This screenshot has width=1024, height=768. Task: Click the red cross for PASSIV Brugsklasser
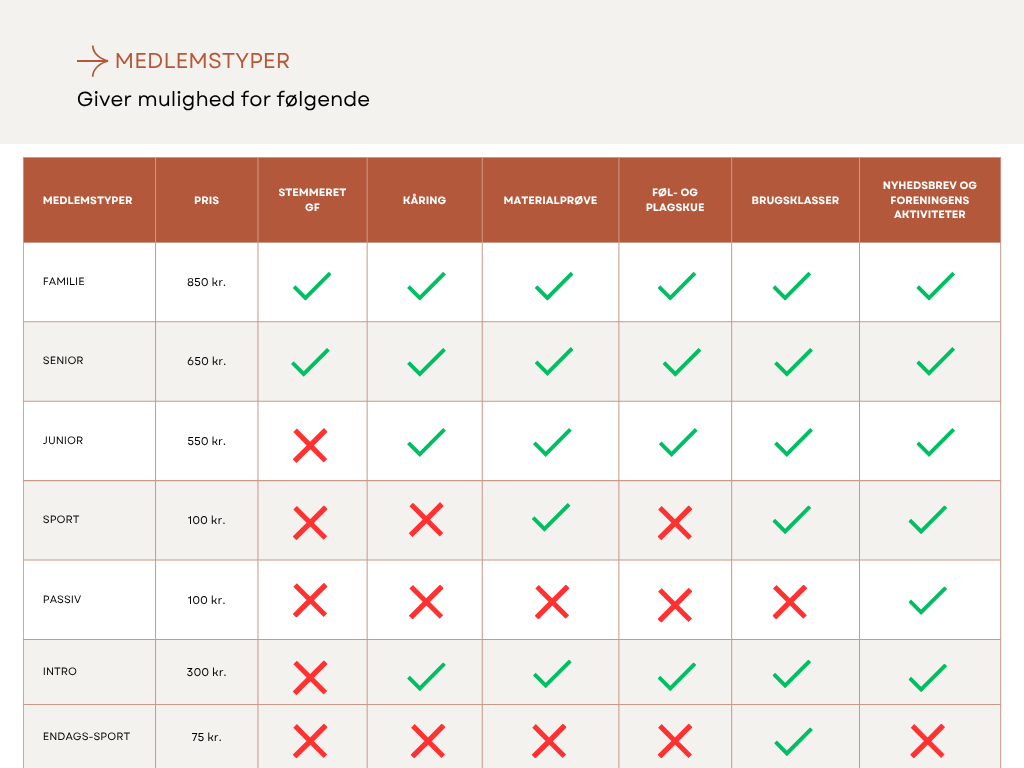[790, 601]
